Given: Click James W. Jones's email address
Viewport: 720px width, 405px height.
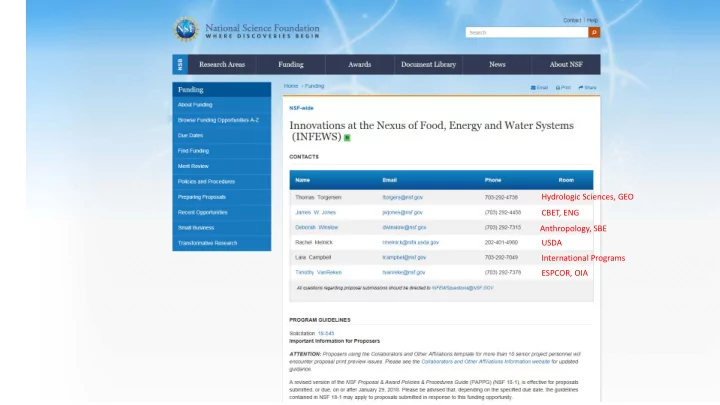Looking at the screenshot, I should pyautogui.click(x=402, y=213).
